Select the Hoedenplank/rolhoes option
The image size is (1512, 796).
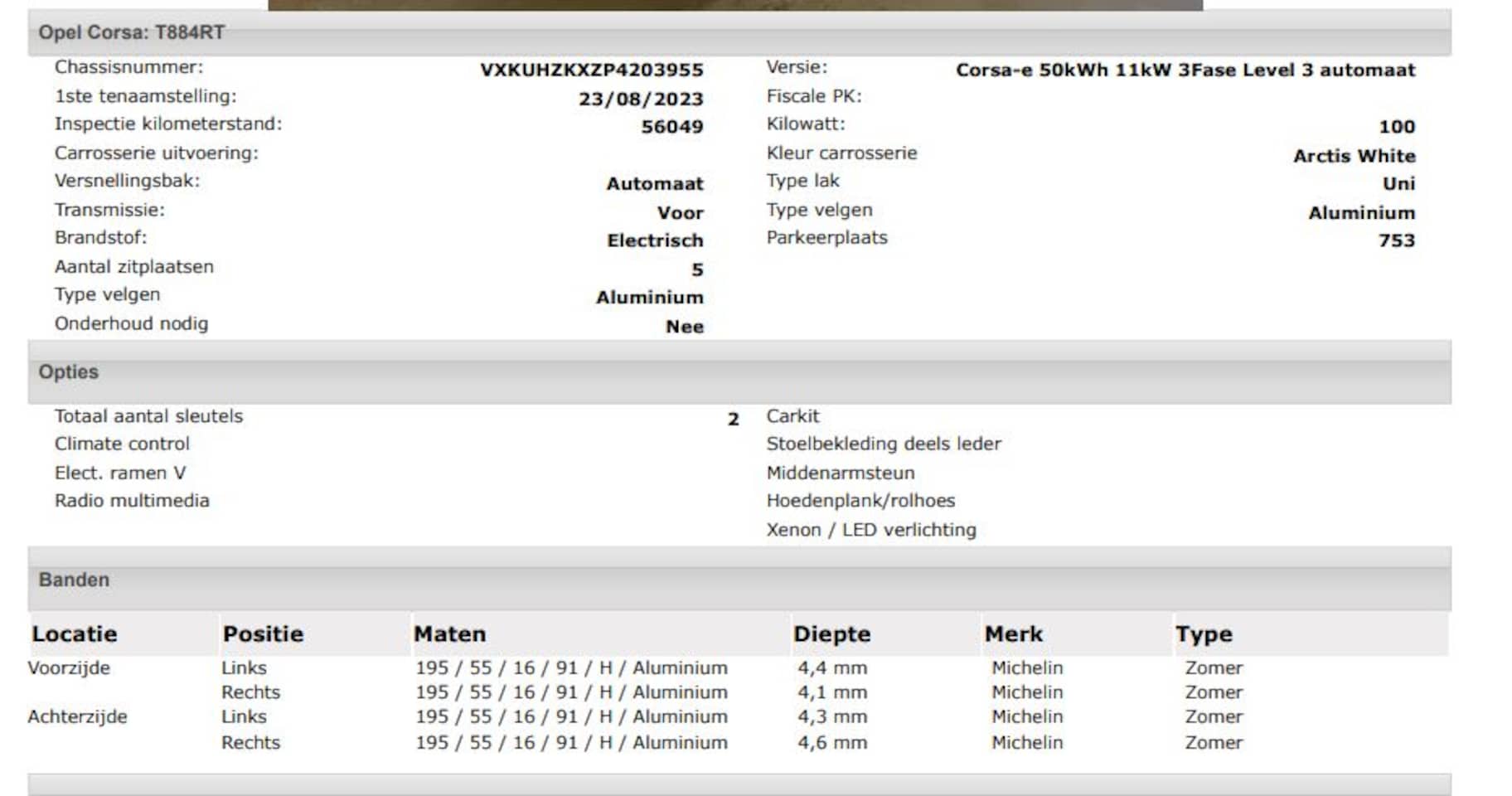pyautogui.click(x=860, y=501)
